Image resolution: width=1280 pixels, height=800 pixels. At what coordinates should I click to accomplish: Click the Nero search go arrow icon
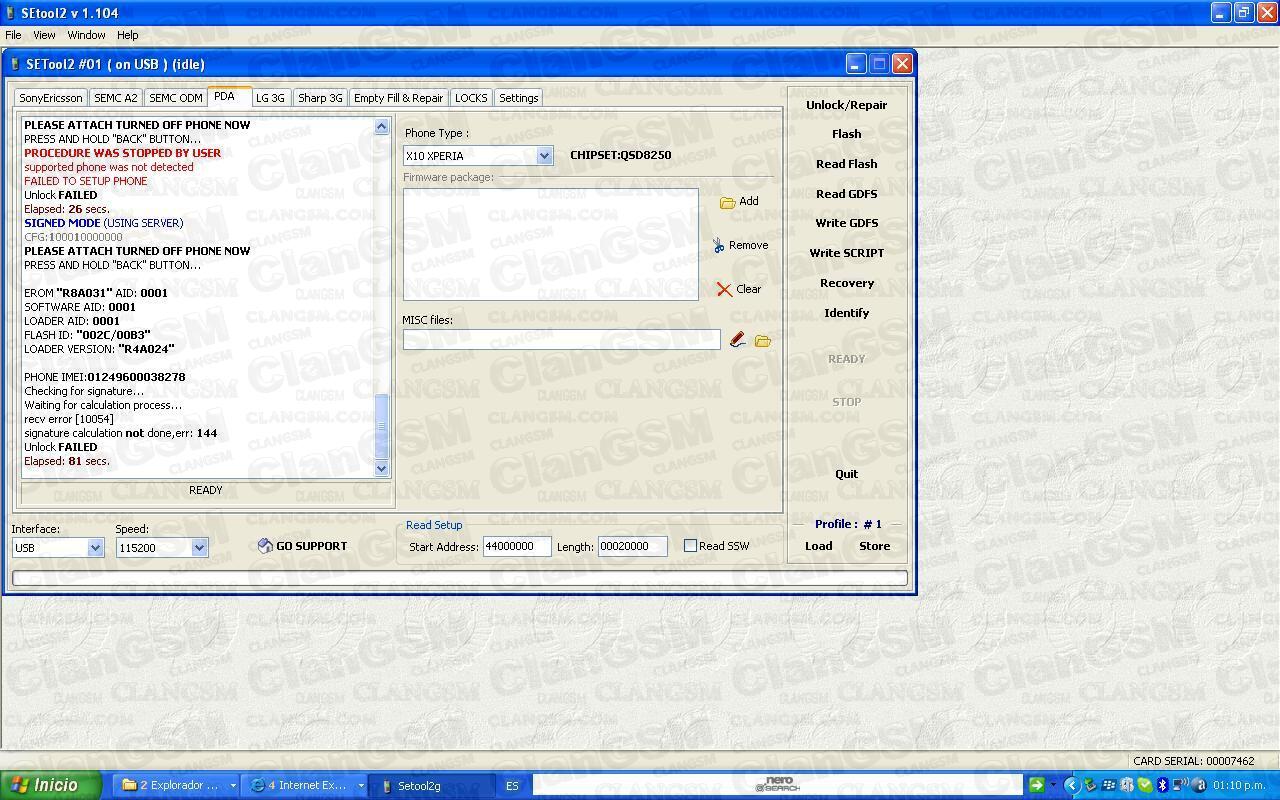click(1037, 785)
